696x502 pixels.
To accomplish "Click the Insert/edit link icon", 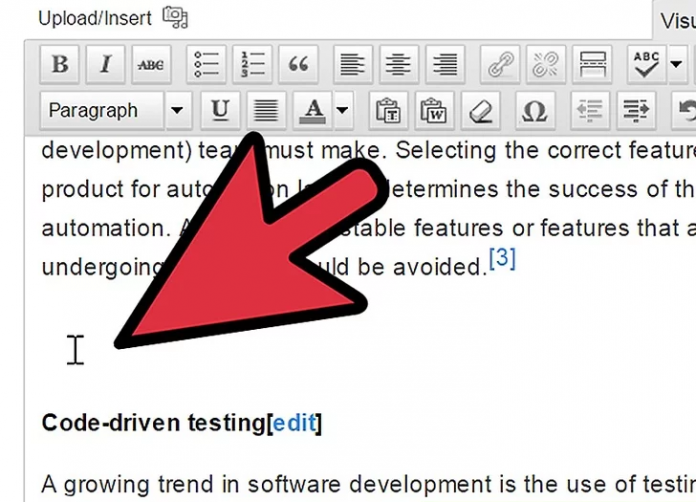I will coord(500,65).
